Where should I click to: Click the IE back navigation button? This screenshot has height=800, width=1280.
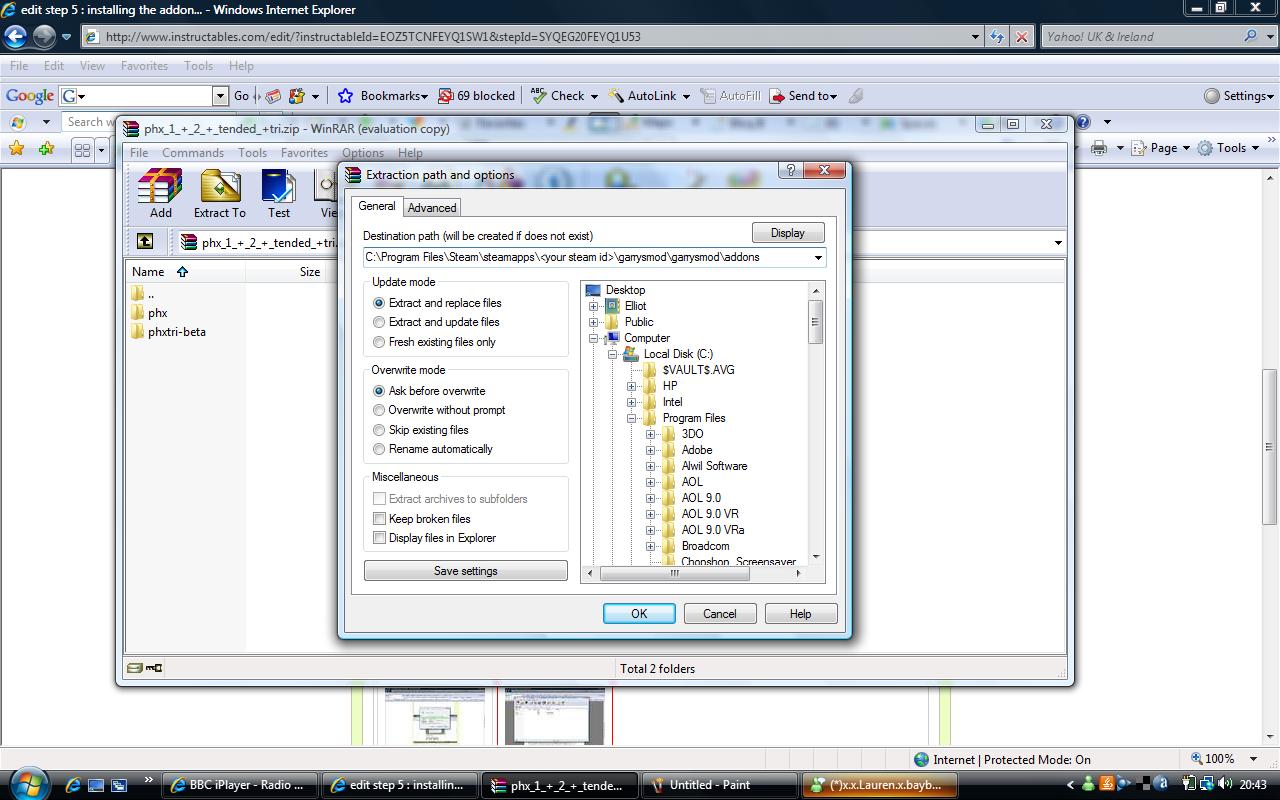pyautogui.click(x=15, y=37)
